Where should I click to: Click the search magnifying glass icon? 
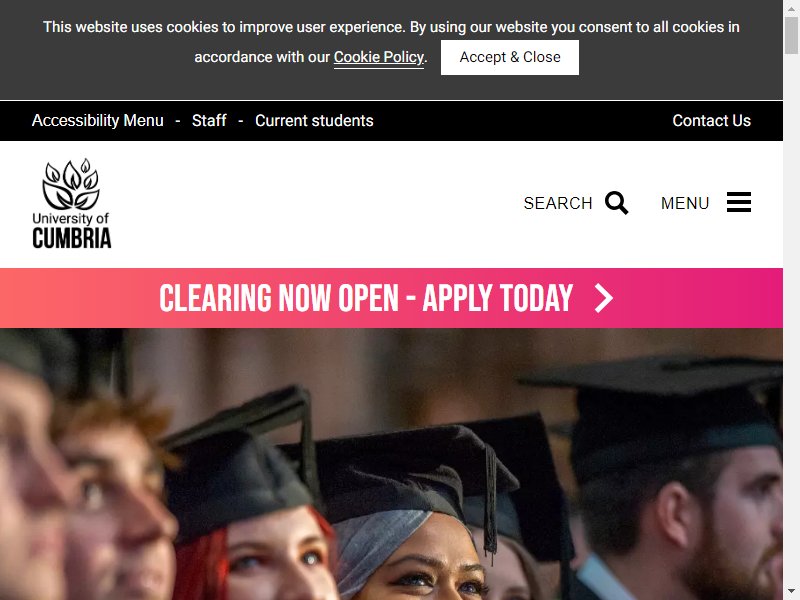pos(616,203)
